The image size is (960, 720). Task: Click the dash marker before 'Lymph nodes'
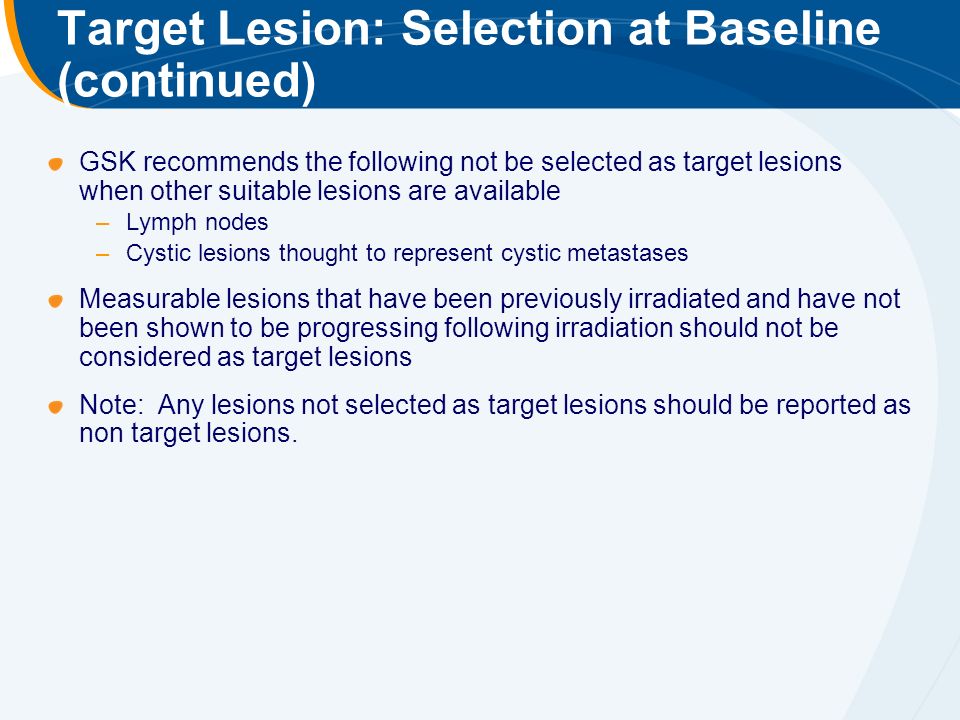click(102, 223)
